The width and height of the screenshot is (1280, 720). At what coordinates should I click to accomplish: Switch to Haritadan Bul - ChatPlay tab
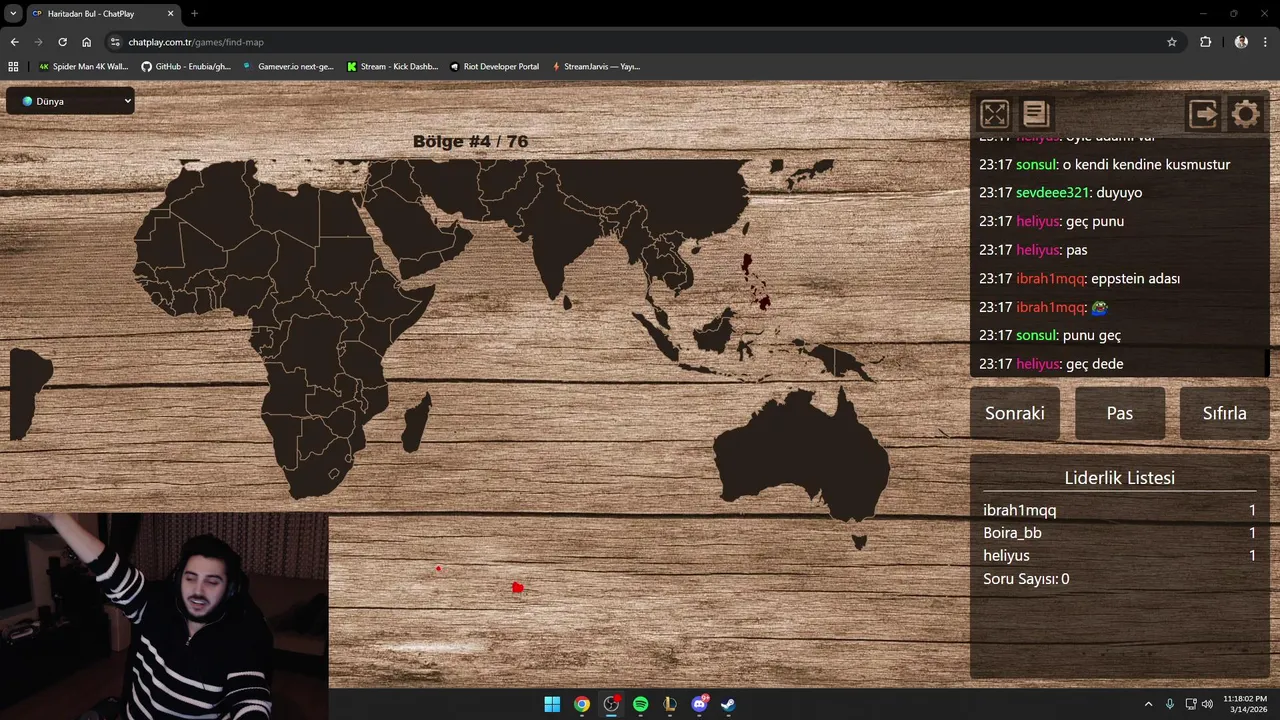103,13
